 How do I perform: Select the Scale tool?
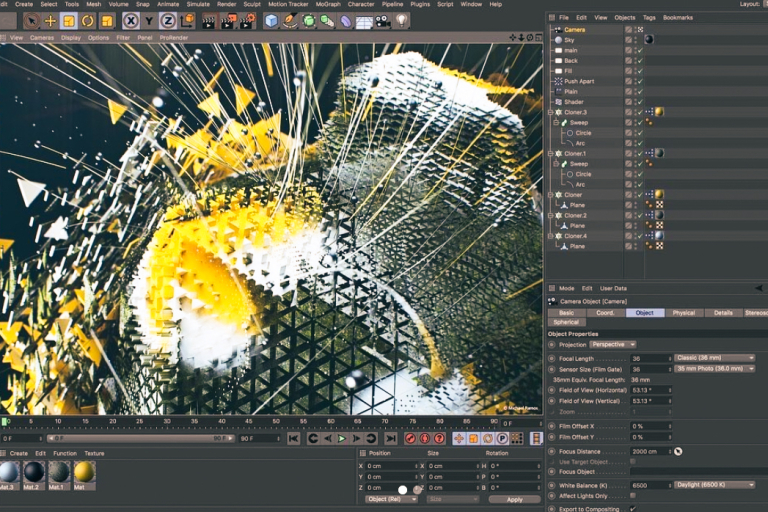[x=69, y=21]
